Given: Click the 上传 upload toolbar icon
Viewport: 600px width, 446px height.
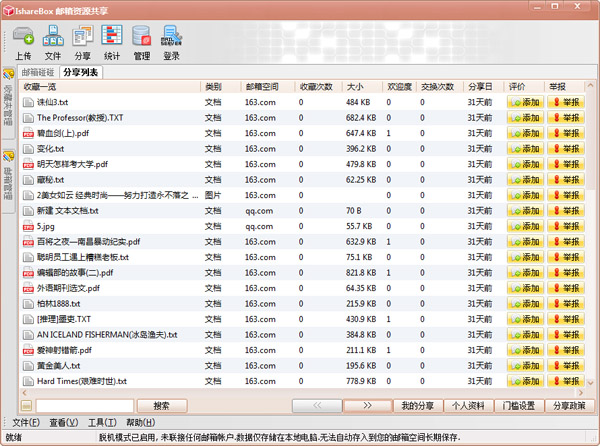Looking at the screenshot, I should tap(24, 42).
